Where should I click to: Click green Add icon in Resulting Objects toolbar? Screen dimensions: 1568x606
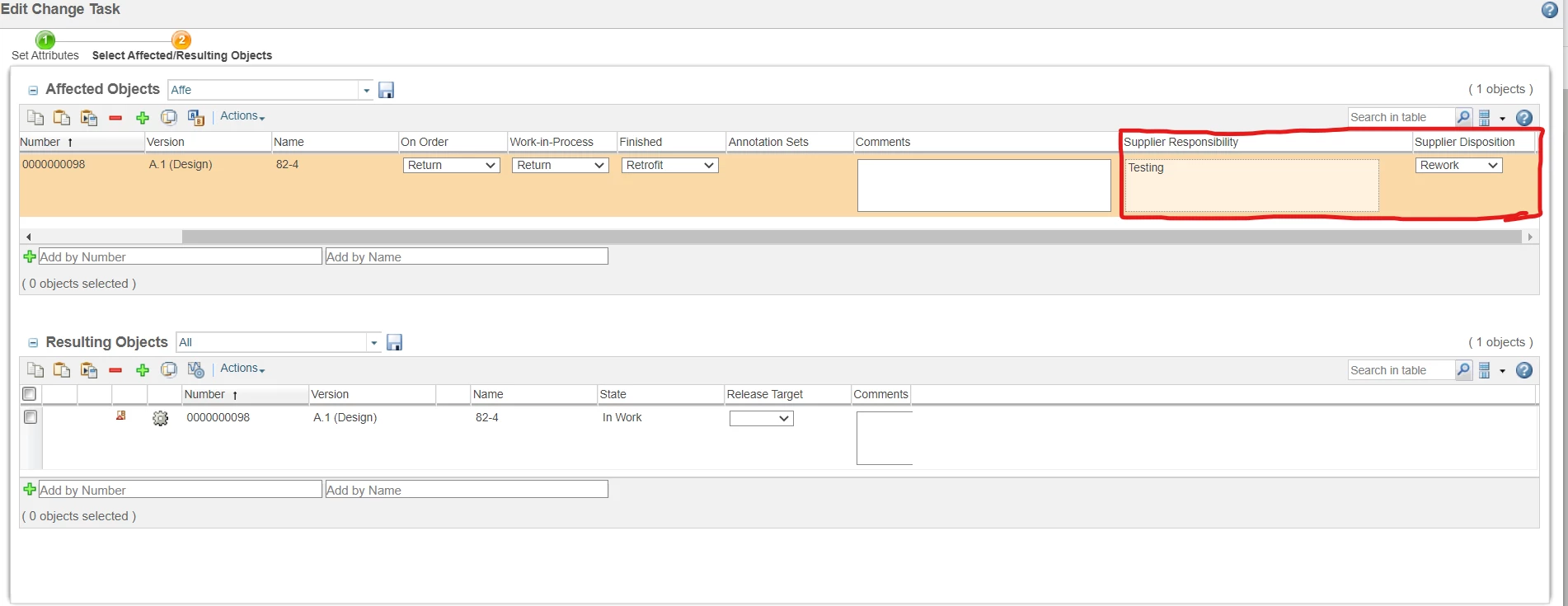(x=143, y=370)
